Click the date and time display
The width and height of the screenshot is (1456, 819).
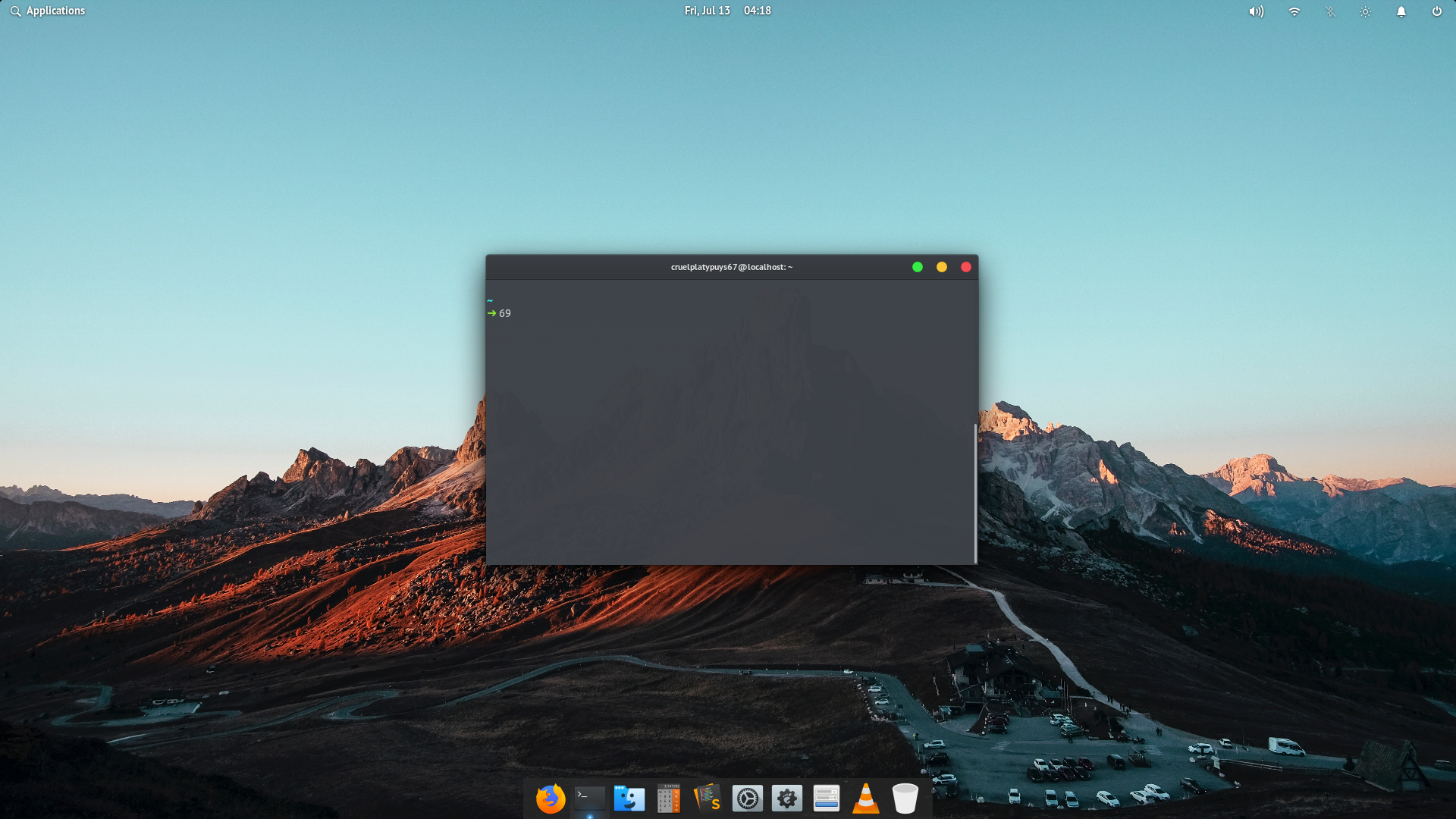[x=727, y=11]
